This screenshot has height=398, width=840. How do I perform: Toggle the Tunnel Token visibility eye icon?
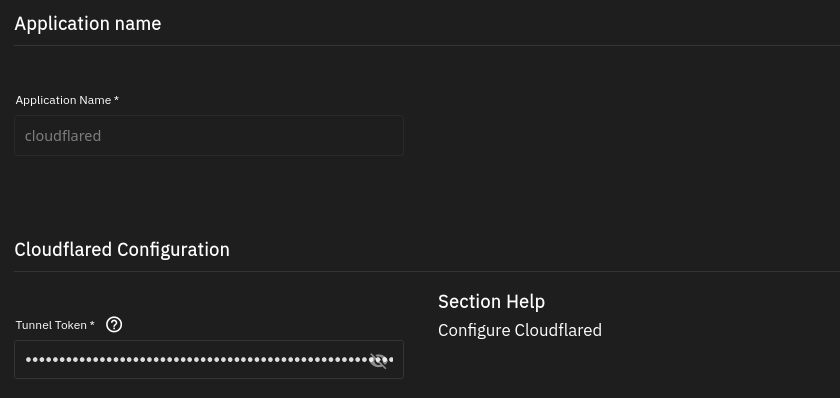(x=378, y=360)
